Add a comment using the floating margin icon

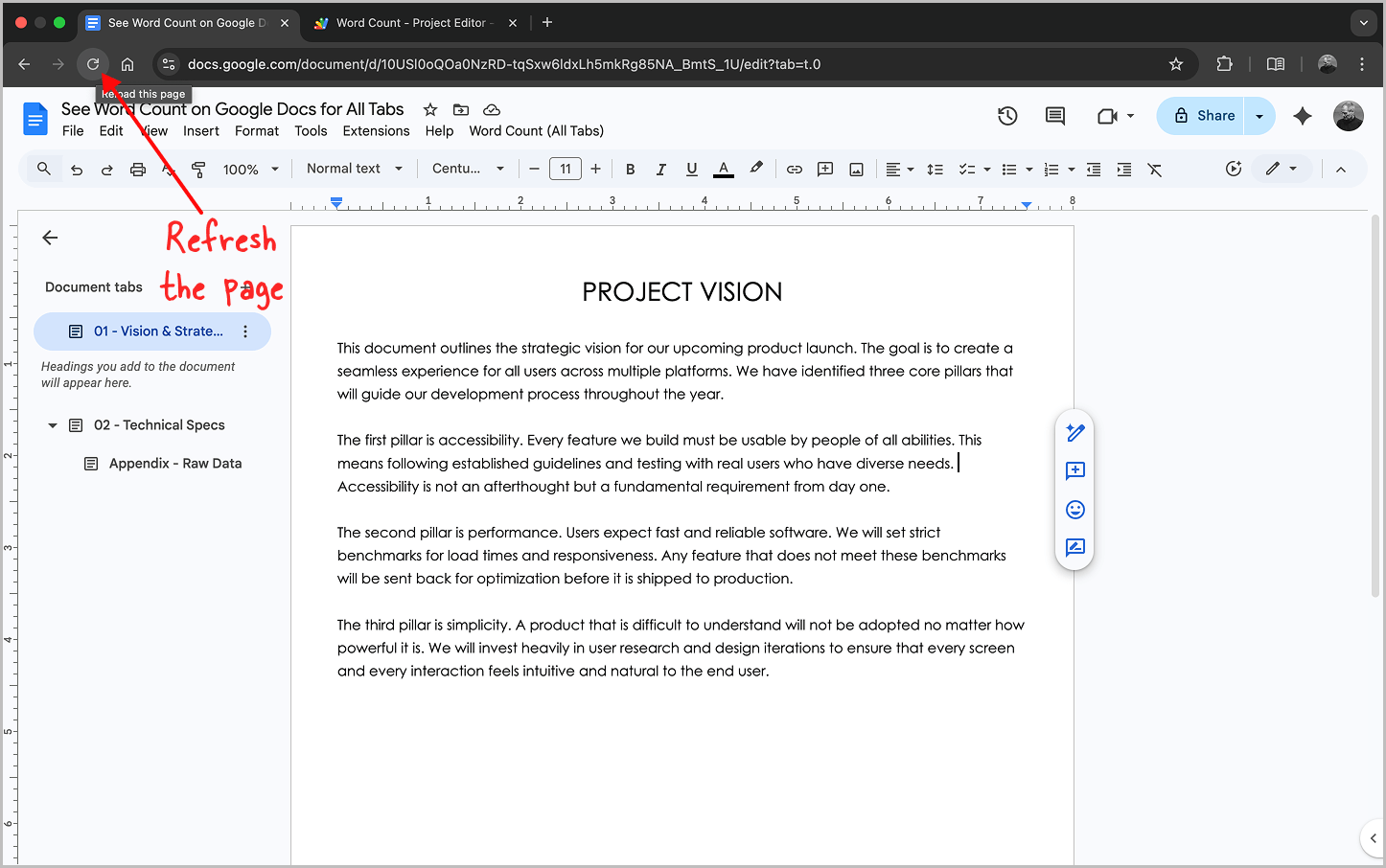[x=1074, y=470]
